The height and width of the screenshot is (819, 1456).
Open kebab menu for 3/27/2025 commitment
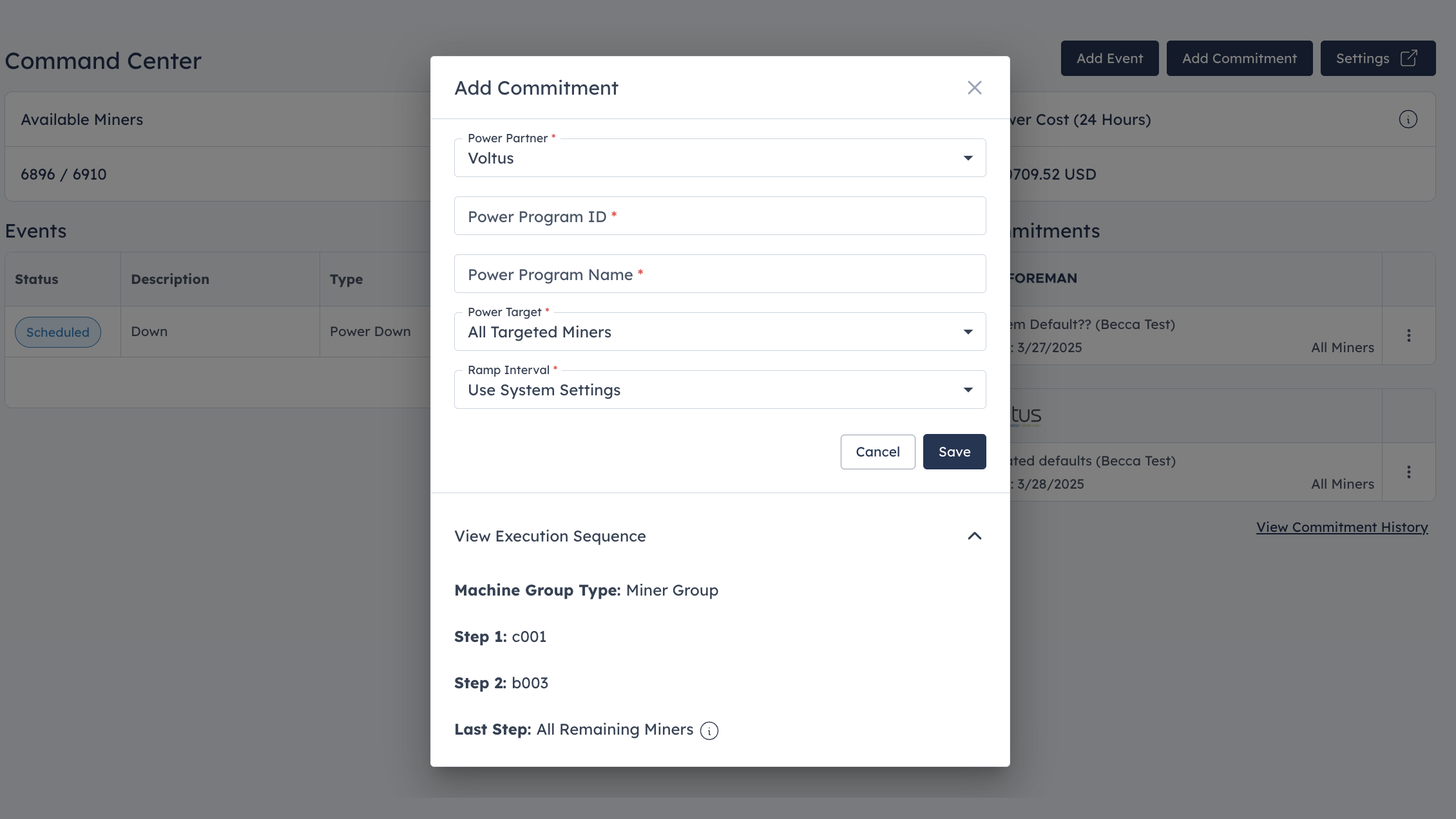[x=1408, y=335]
